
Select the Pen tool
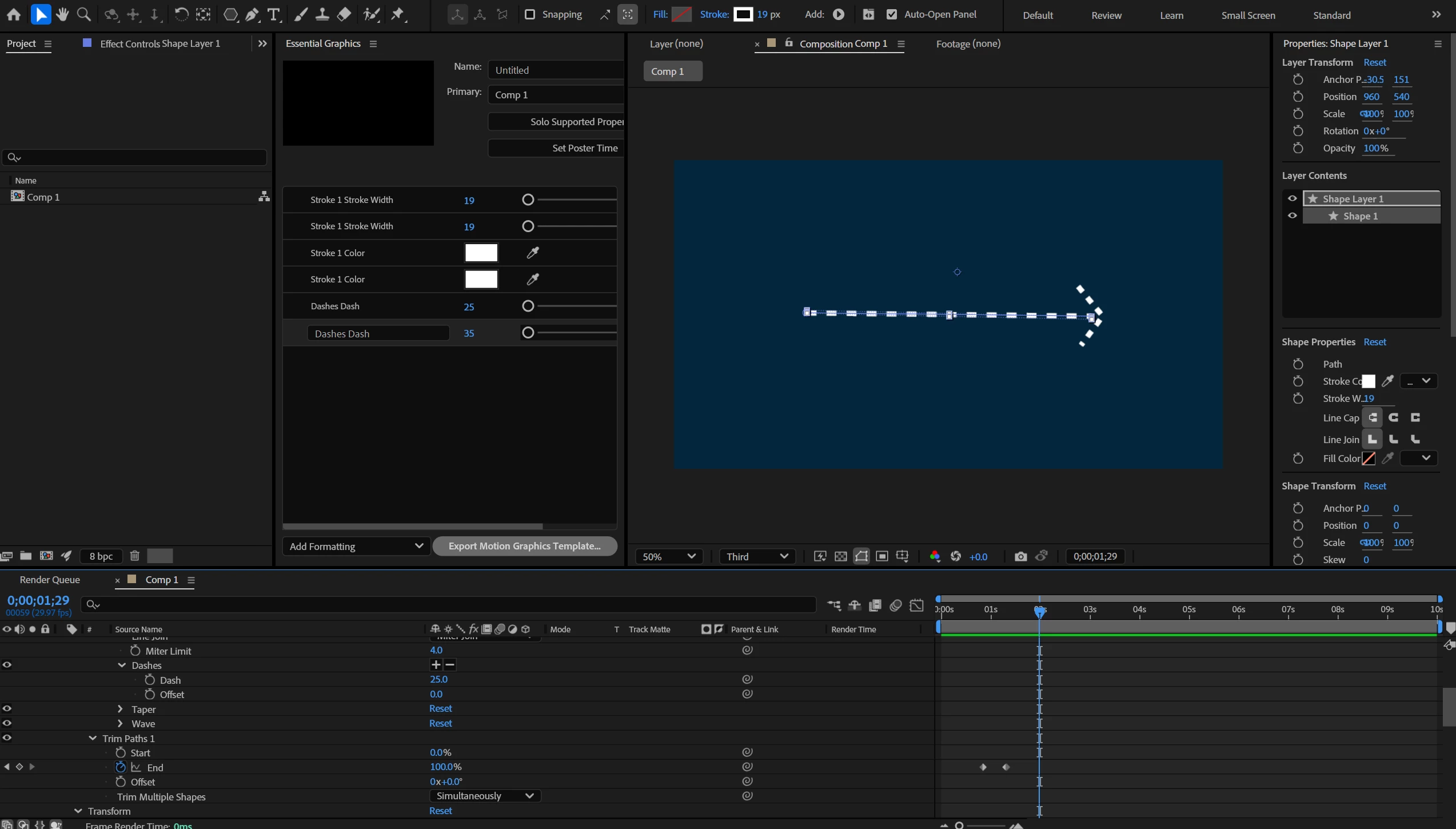(252, 14)
